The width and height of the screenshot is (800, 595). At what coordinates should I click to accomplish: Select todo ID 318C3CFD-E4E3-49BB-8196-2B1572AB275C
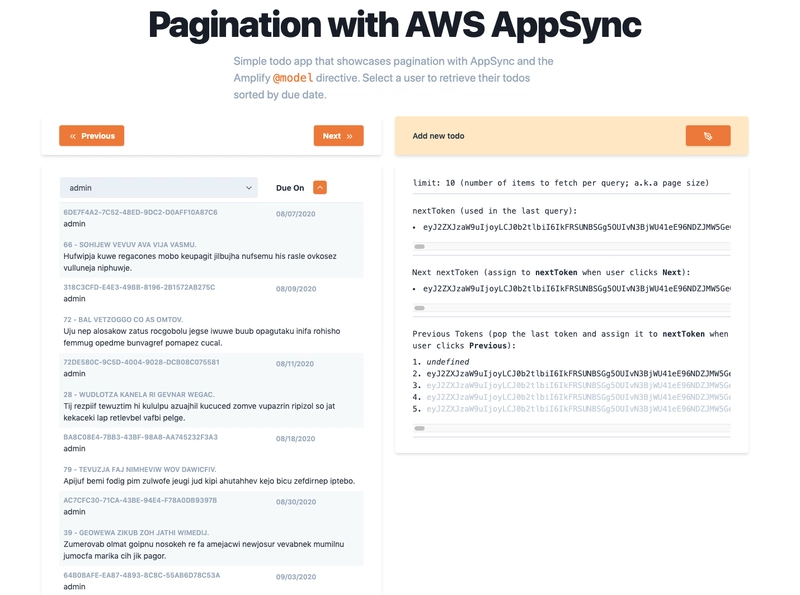coord(139,287)
